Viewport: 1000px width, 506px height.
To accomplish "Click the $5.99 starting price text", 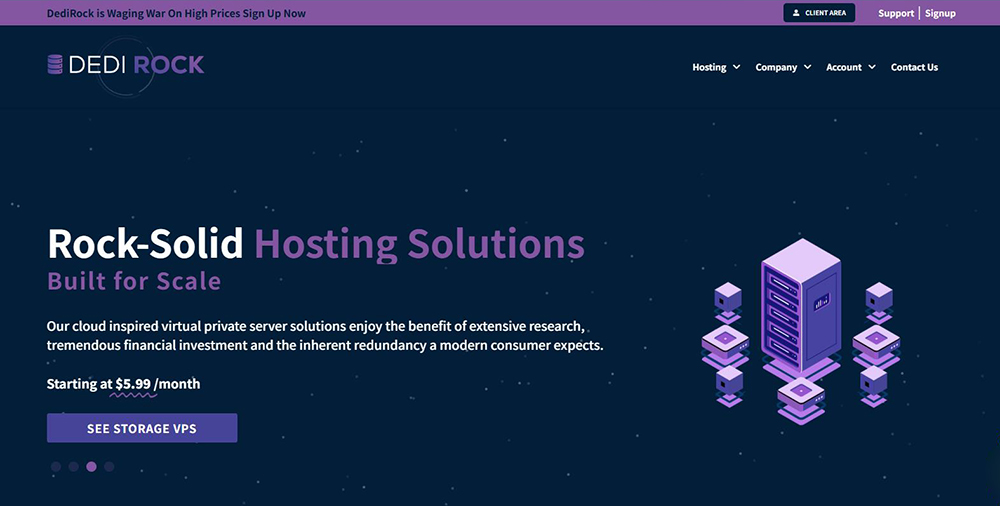I will (133, 384).
